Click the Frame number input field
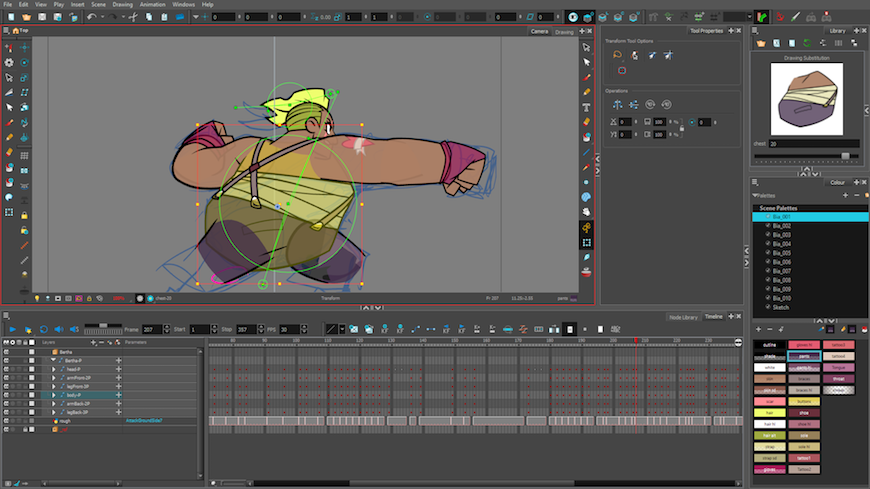The image size is (870, 489). [152, 329]
